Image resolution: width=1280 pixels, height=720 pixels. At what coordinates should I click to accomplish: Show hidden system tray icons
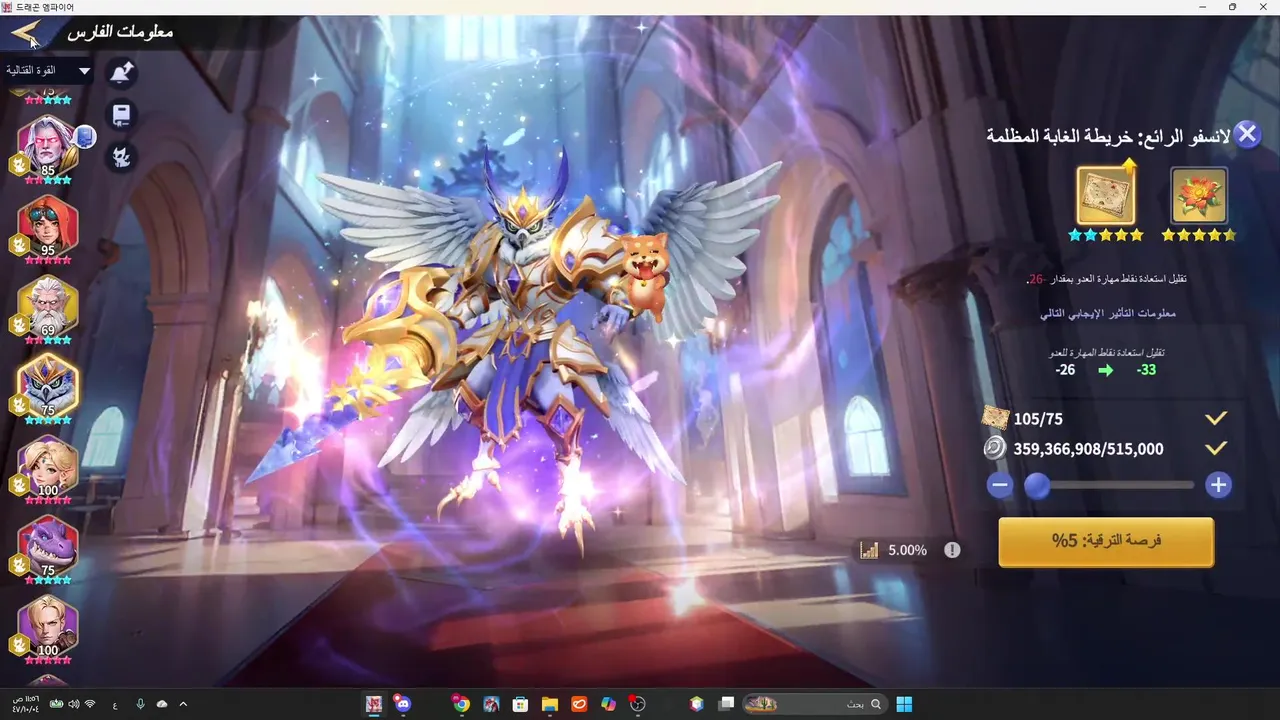click(x=182, y=704)
